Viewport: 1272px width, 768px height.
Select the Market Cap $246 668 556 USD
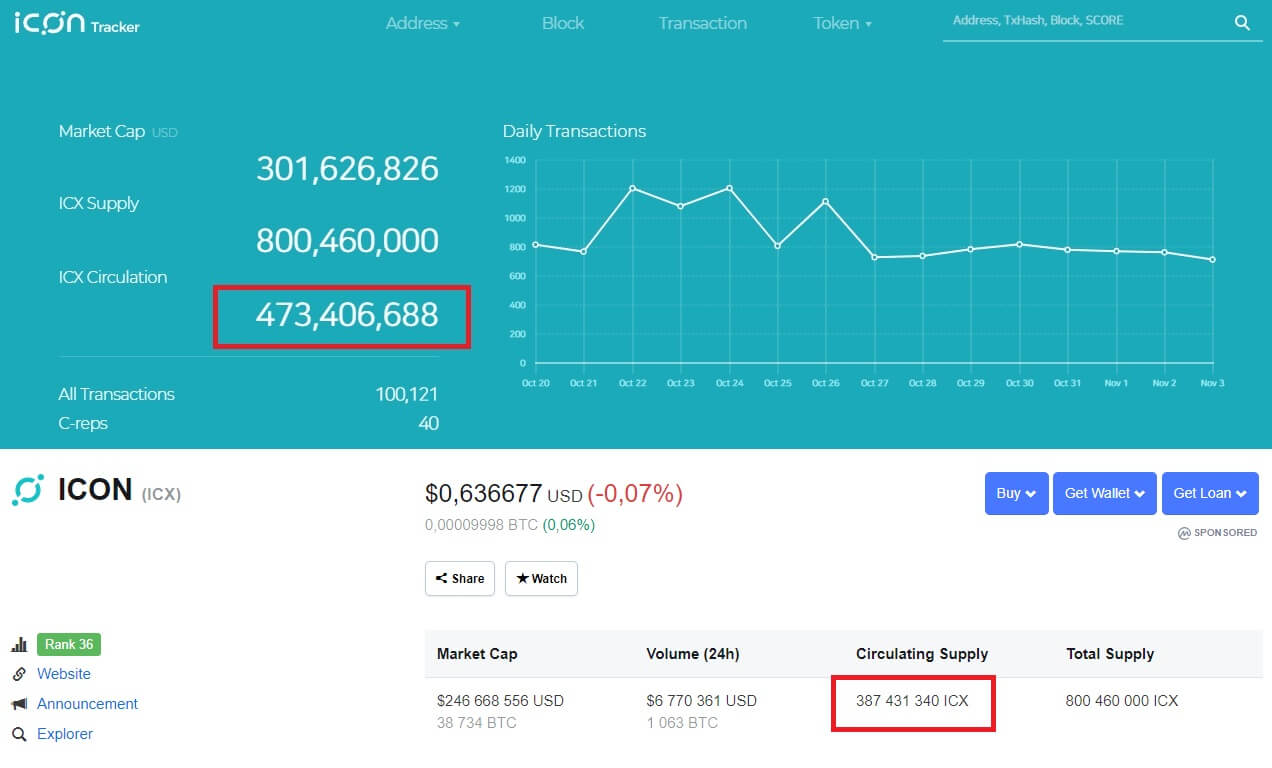[x=501, y=701]
